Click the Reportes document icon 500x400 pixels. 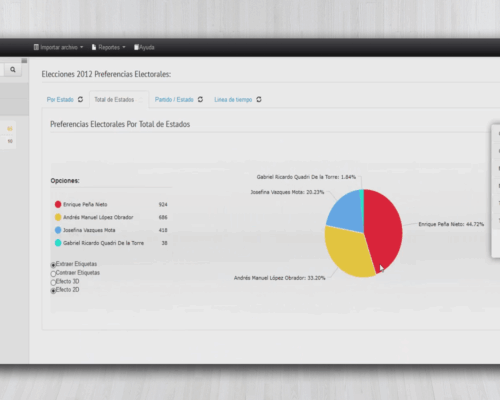(x=94, y=47)
